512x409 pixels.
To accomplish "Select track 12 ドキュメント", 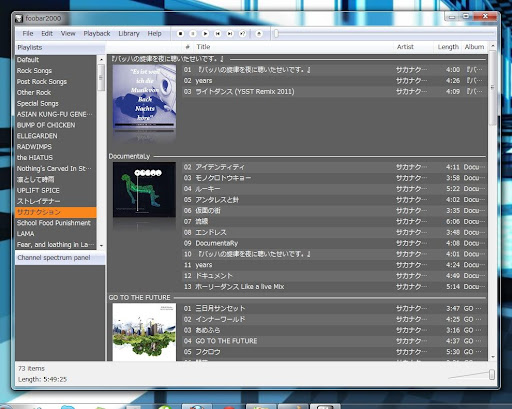I will tap(334, 276).
